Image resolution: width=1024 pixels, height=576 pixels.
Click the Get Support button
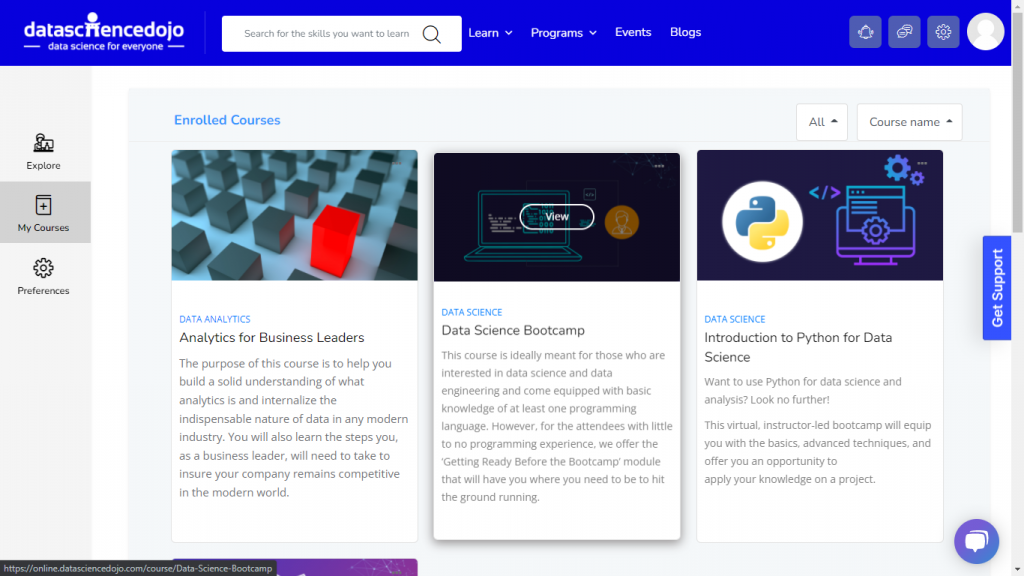[997, 288]
